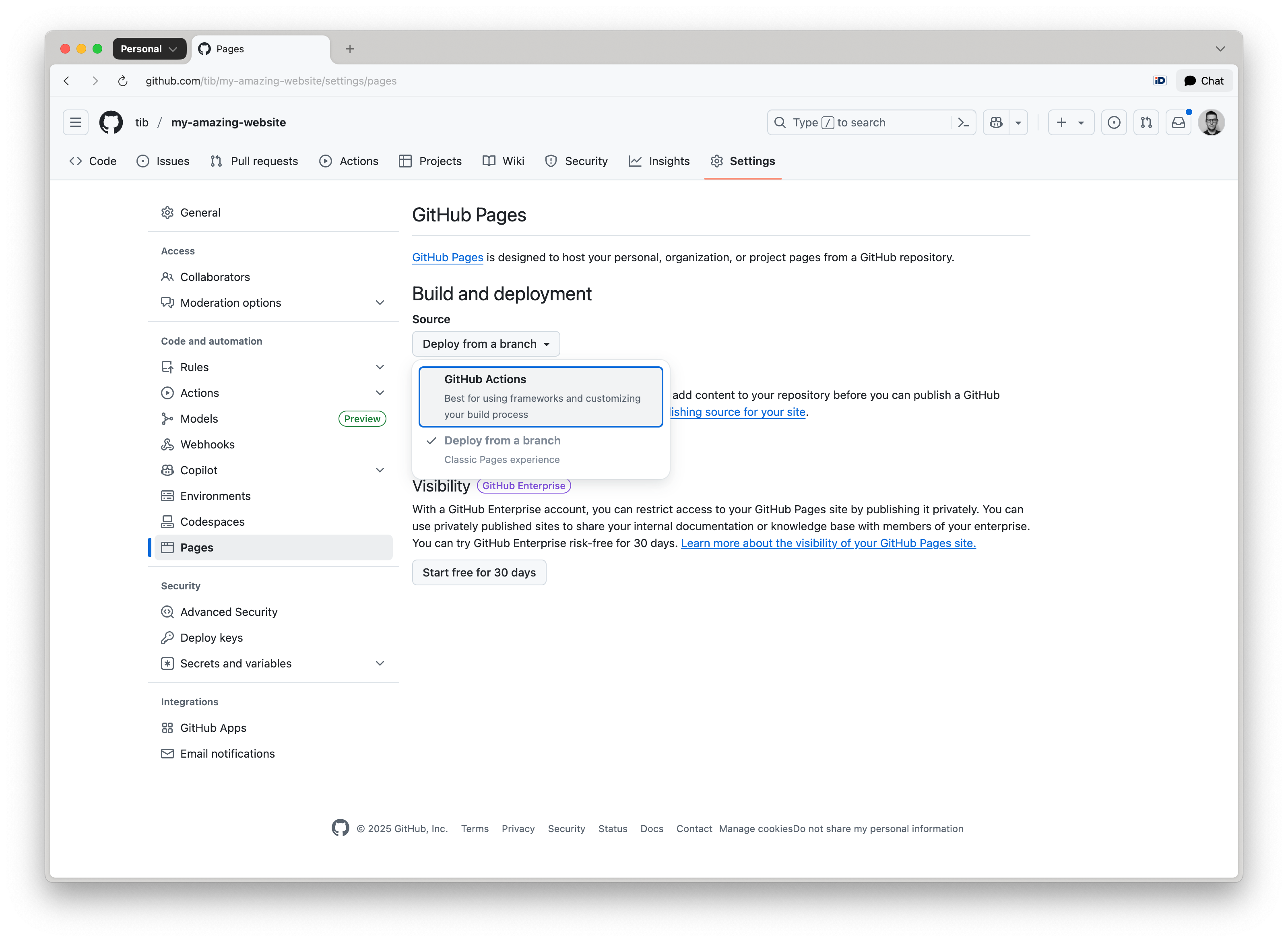Open Email notifications settings
Viewport: 1288px width, 942px height.
274,754
